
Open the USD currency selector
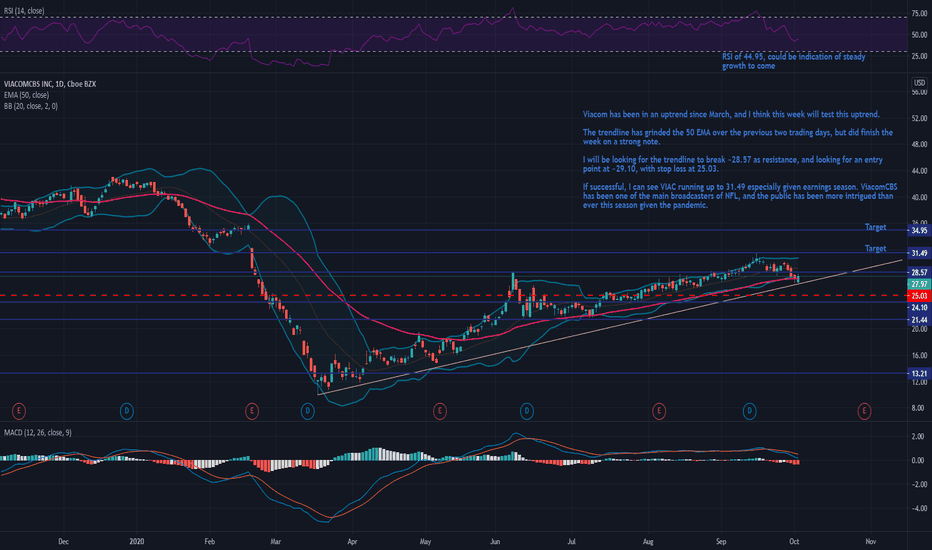919,83
